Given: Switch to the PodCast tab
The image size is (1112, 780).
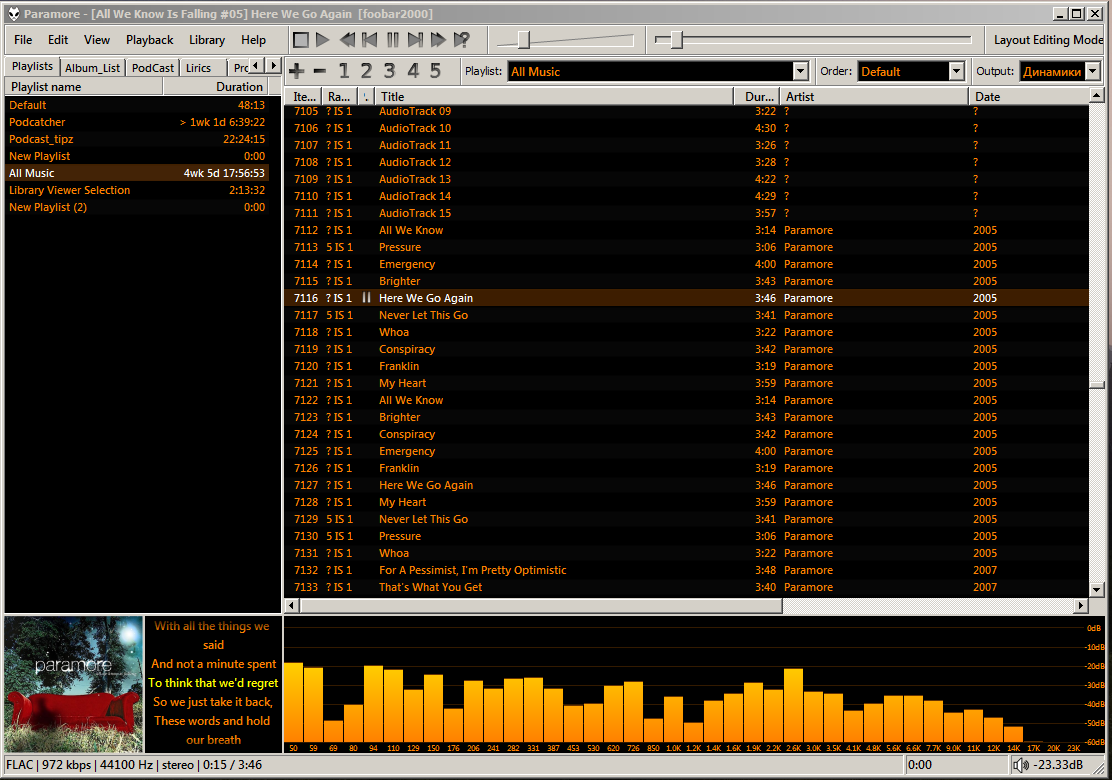Looking at the screenshot, I should 152,67.
